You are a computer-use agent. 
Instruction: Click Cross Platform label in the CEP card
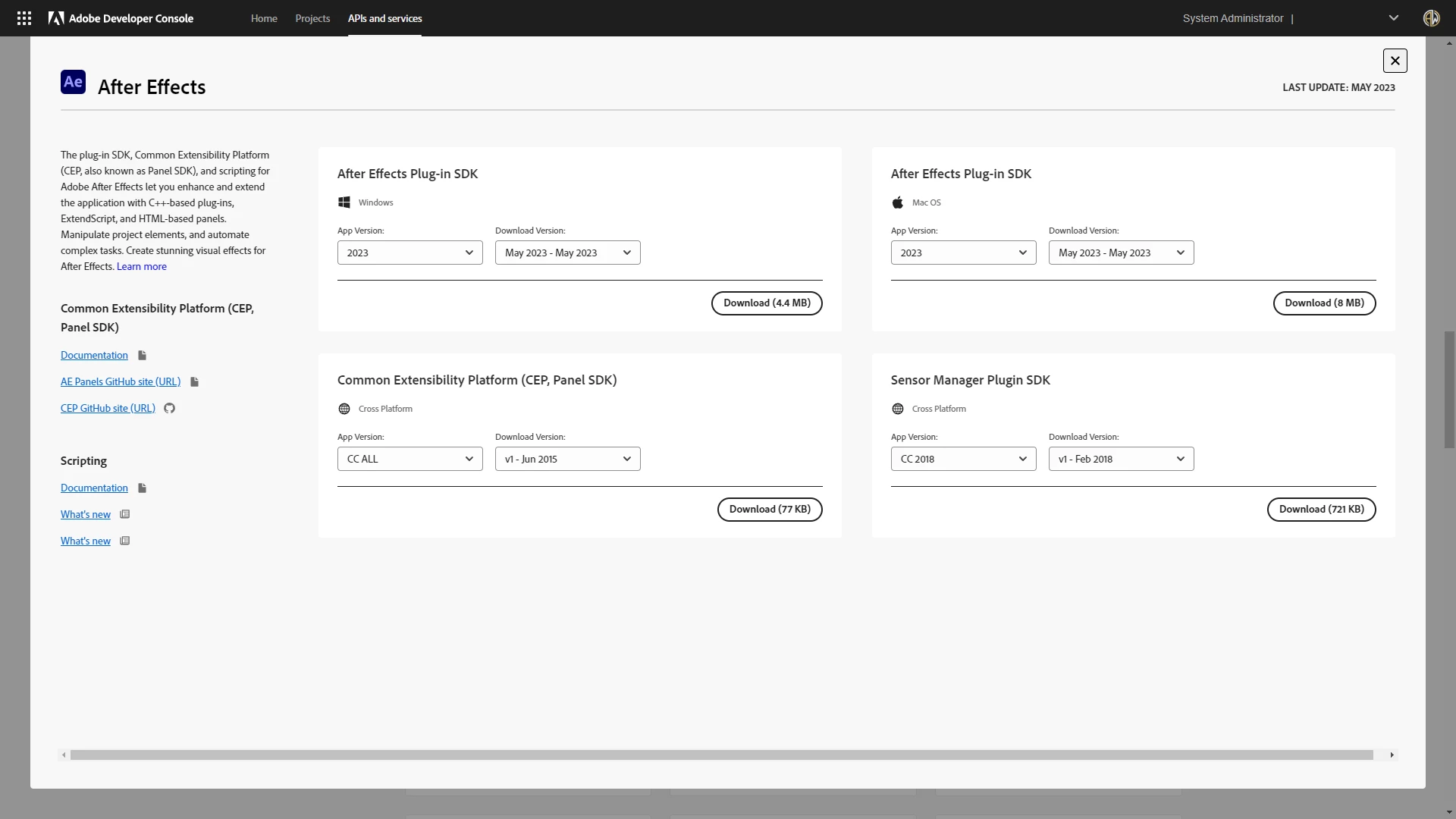(385, 409)
